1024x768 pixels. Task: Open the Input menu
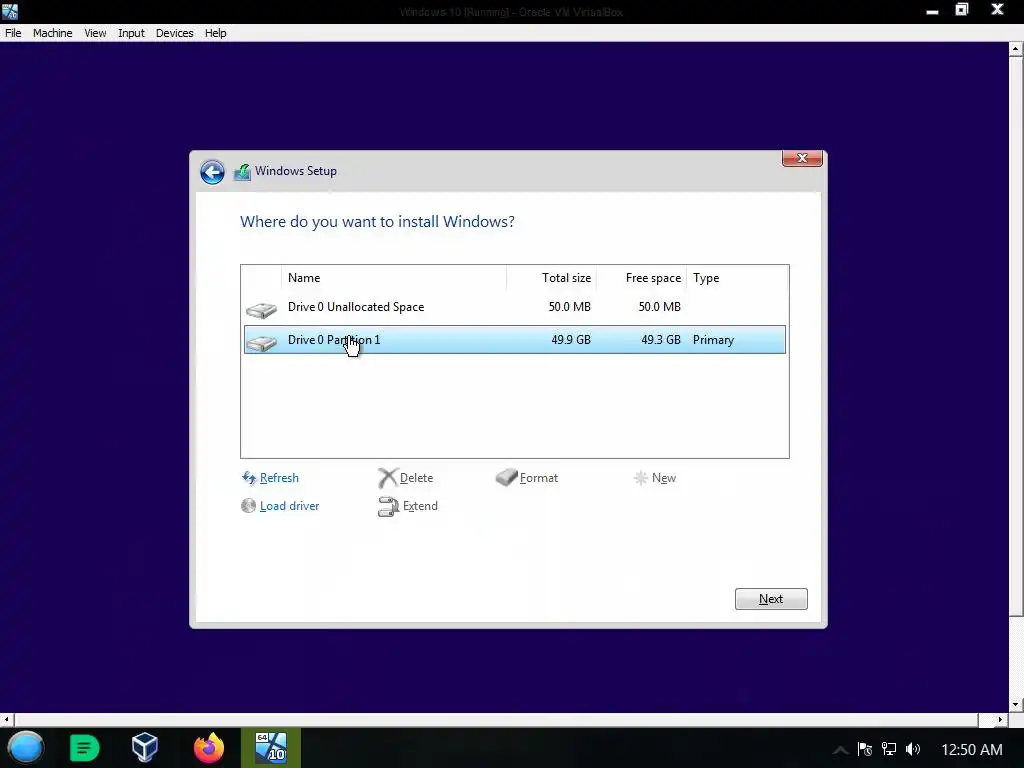coord(131,33)
